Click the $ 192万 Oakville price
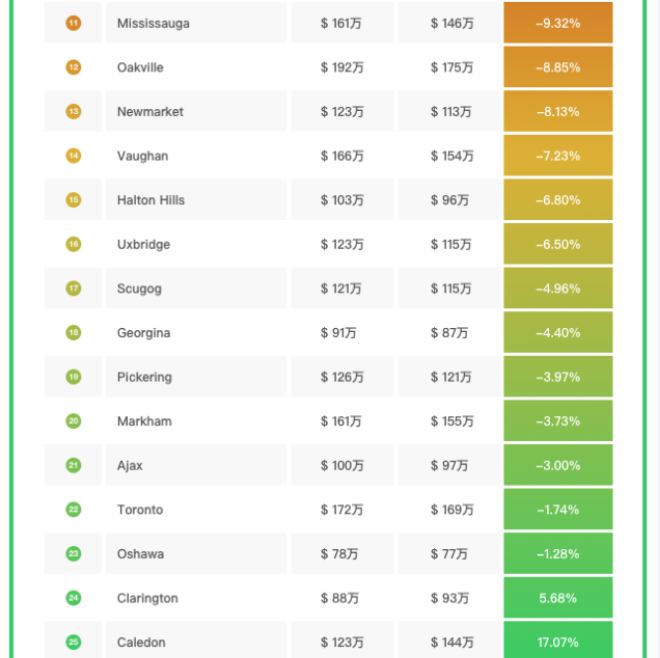 [x=342, y=67]
